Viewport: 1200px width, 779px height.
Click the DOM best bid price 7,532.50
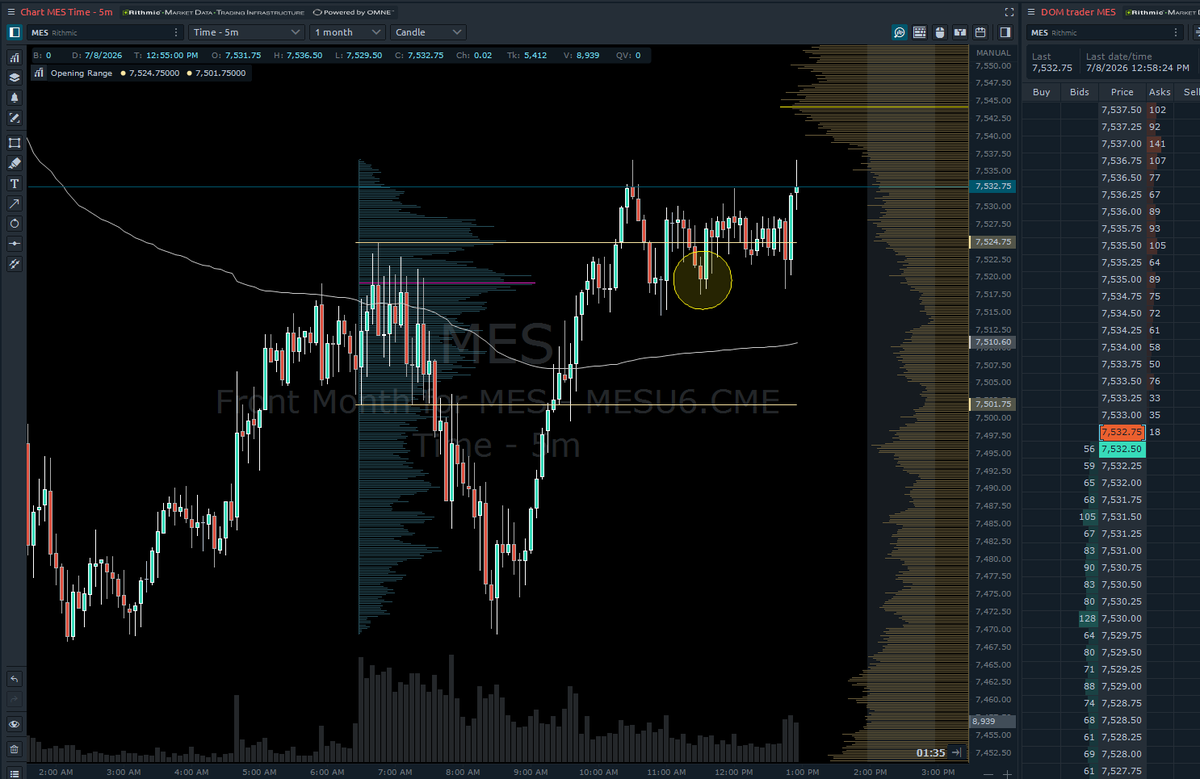tap(1121, 449)
